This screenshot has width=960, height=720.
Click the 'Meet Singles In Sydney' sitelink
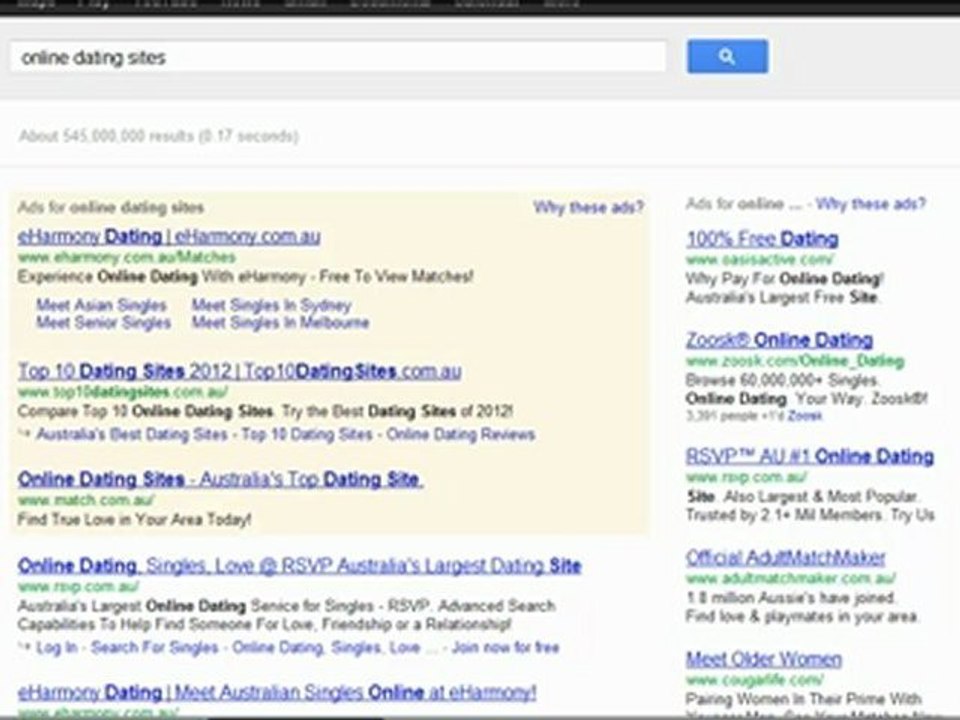pos(272,305)
